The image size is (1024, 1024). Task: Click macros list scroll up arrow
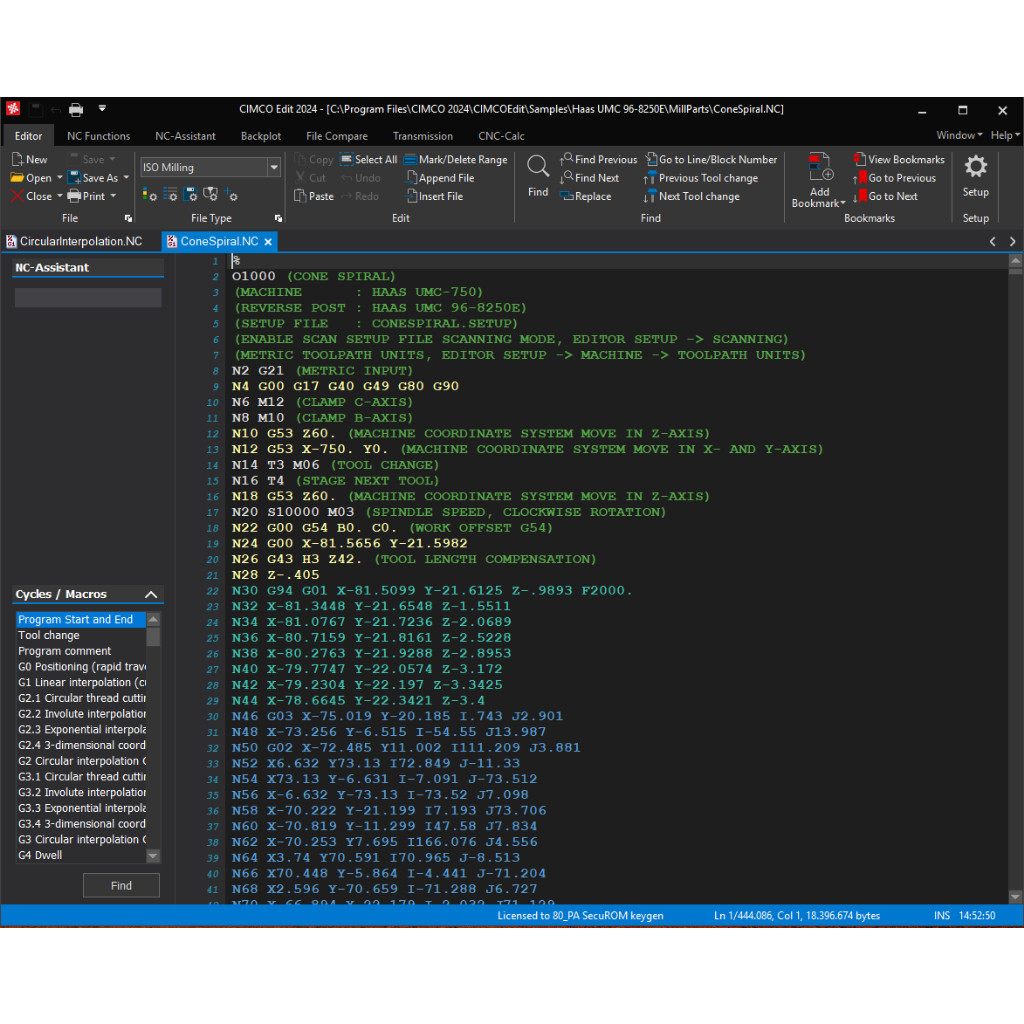(153, 619)
